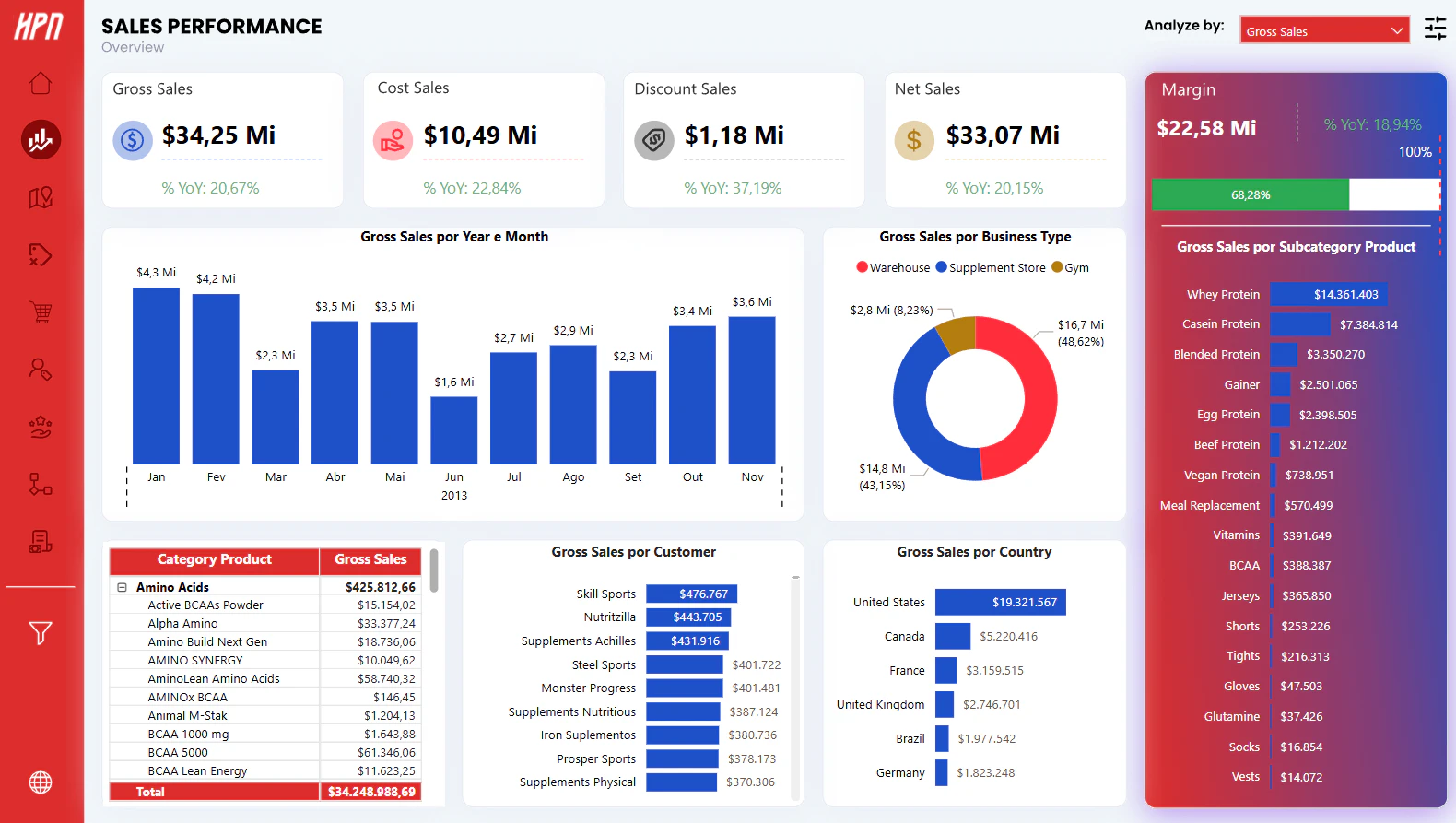Select the Alpha Amino table row
1456x823 pixels.
point(265,624)
